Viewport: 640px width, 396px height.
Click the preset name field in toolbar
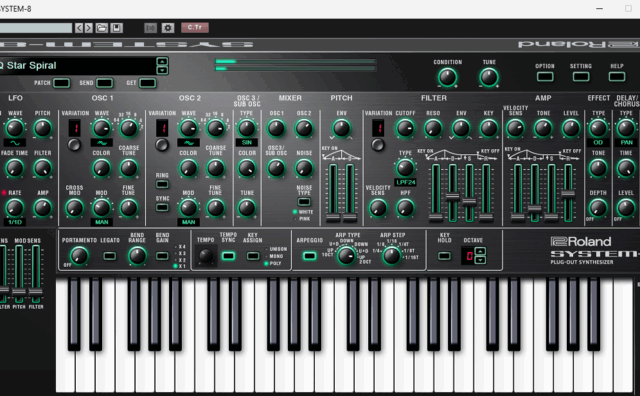tap(36, 28)
